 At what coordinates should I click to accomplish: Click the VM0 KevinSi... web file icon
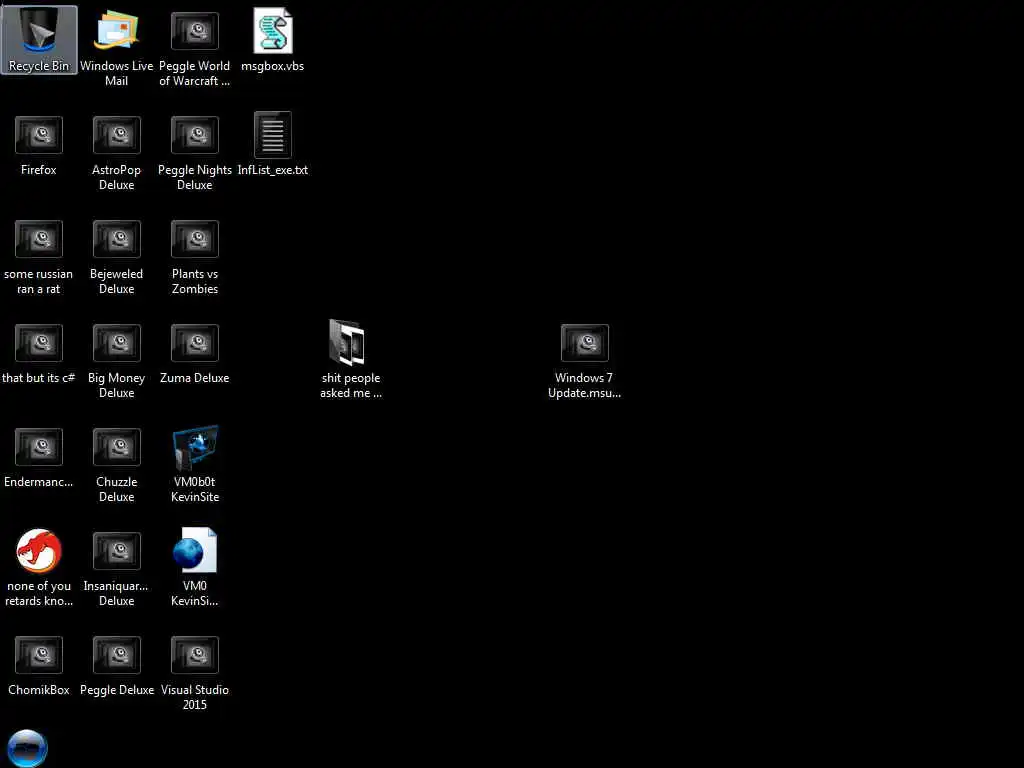(195, 568)
